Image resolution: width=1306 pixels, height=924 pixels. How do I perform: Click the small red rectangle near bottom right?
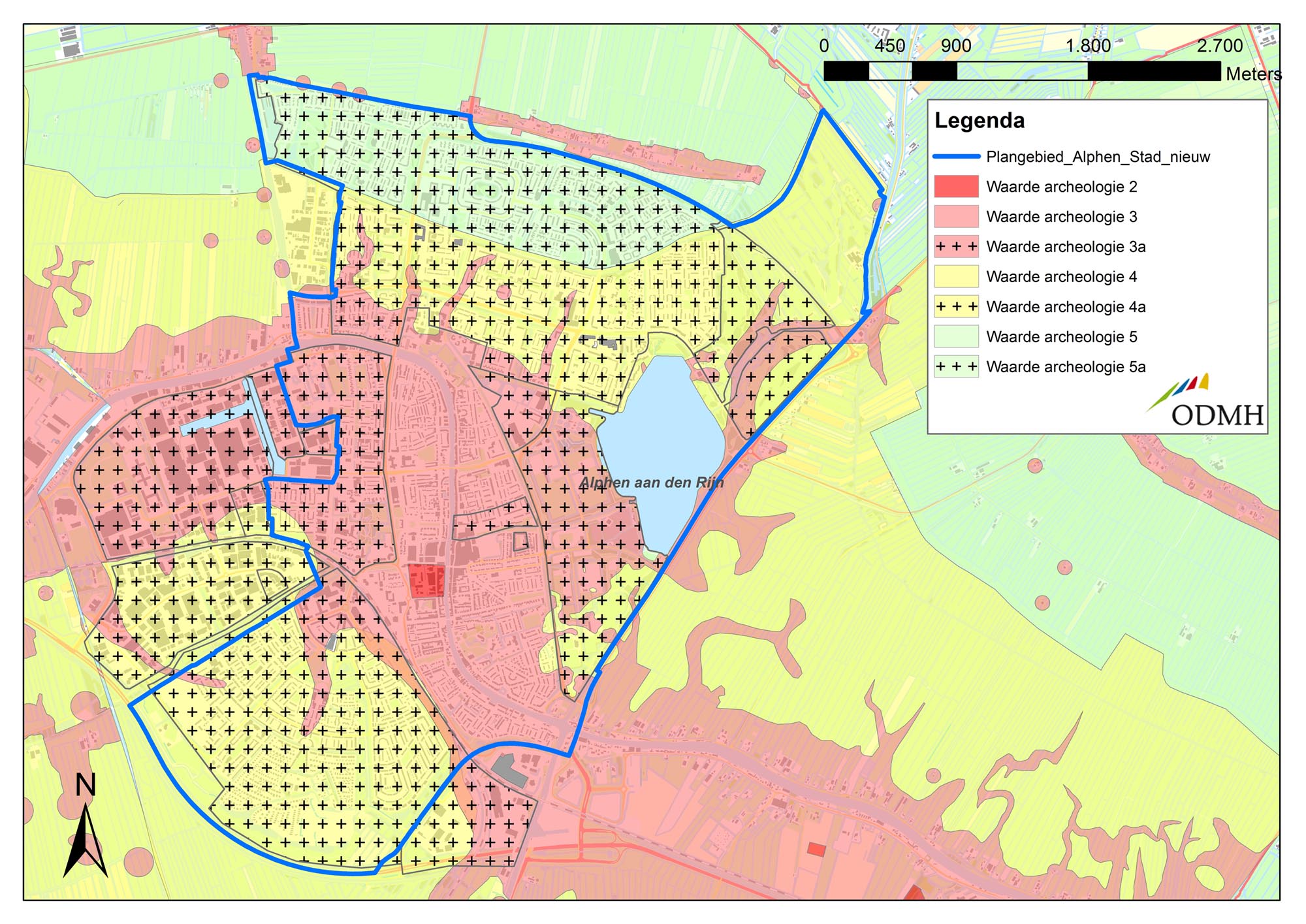click(x=816, y=849)
